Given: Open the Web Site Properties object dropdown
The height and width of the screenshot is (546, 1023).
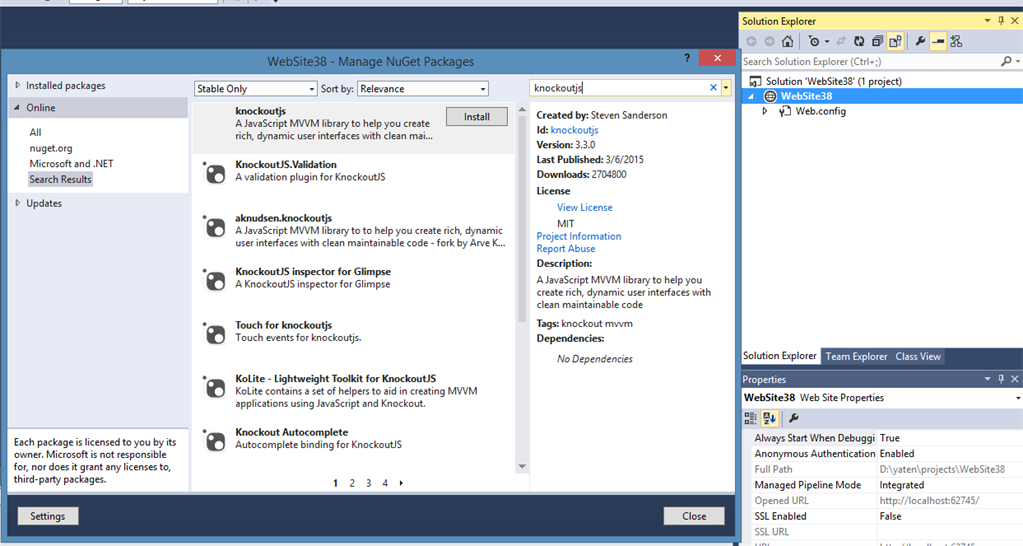Looking at the screenshot, I should pos(1017,398).
